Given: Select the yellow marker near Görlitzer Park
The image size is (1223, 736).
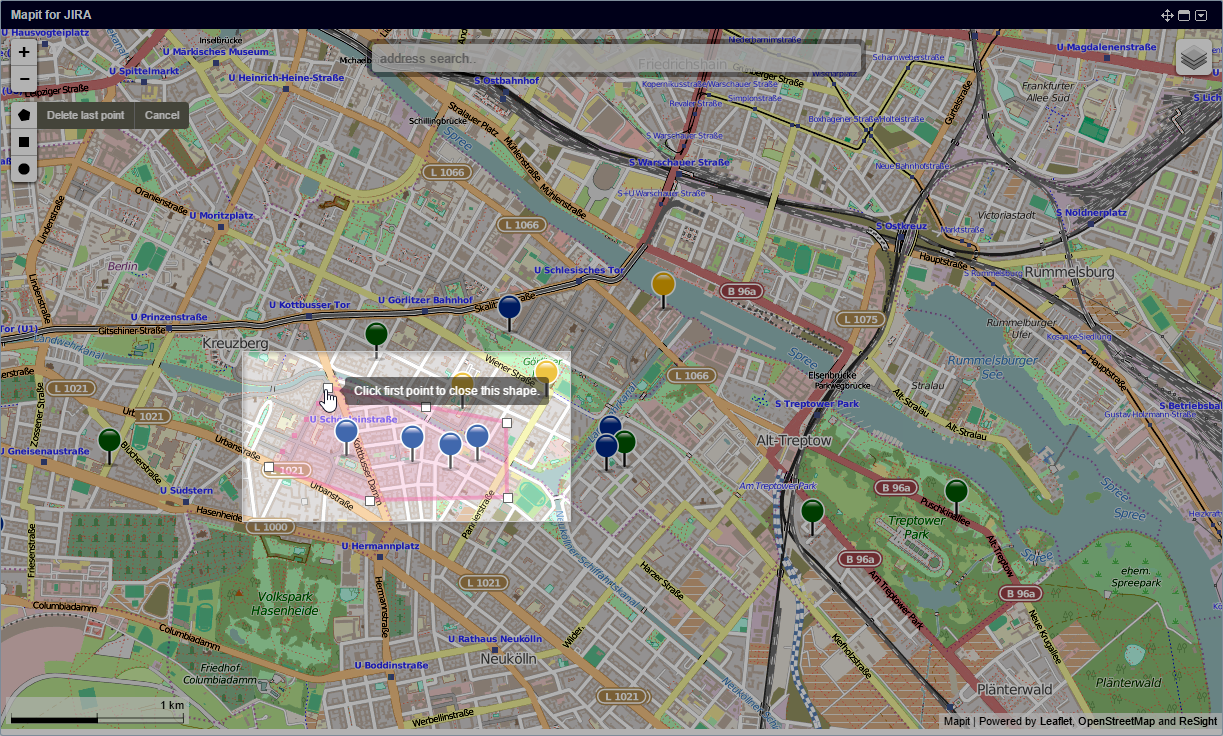Looking at the screenshot, I should tap(546, 371).
